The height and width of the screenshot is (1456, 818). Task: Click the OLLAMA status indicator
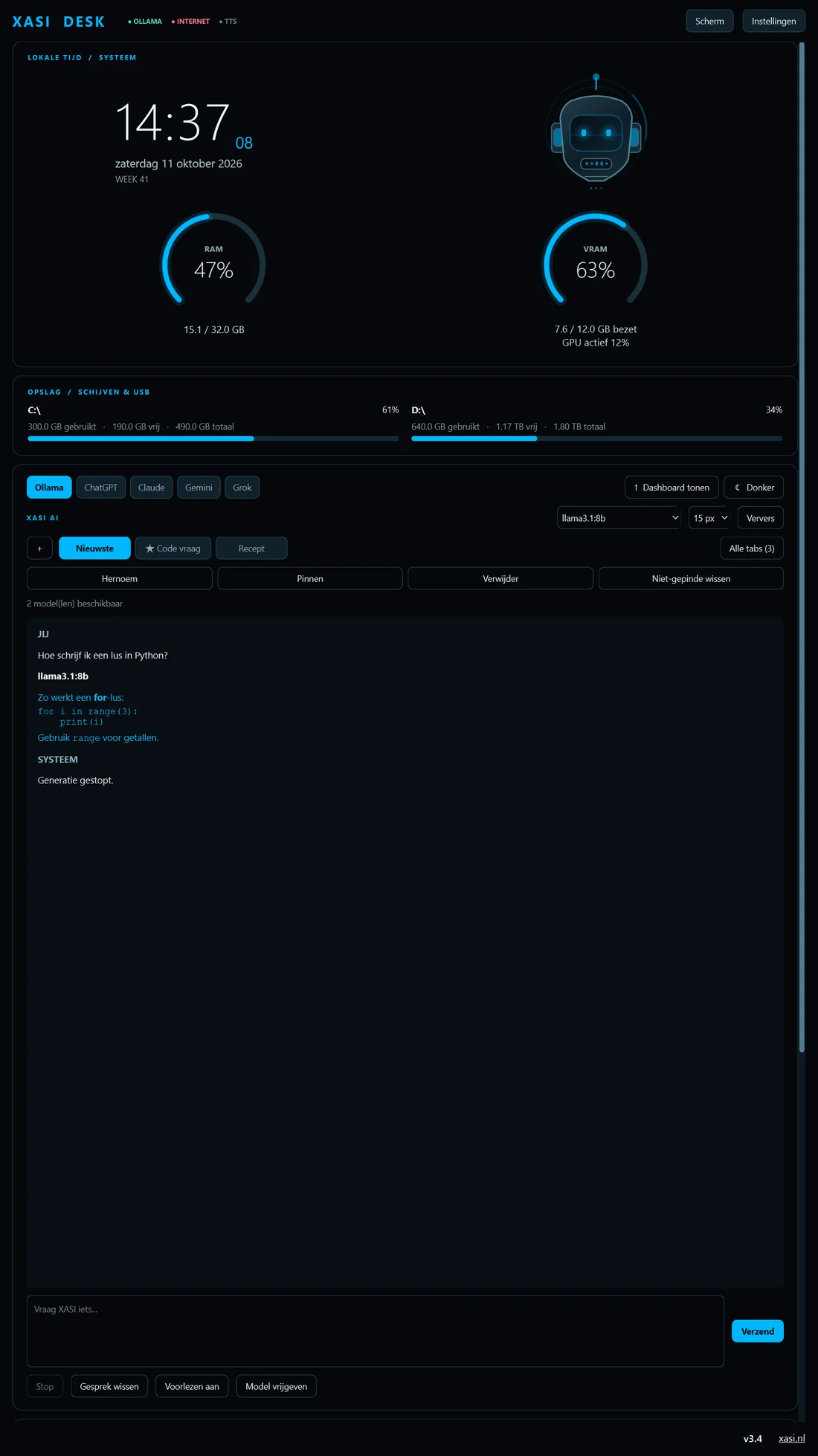(x=145, y=22)
